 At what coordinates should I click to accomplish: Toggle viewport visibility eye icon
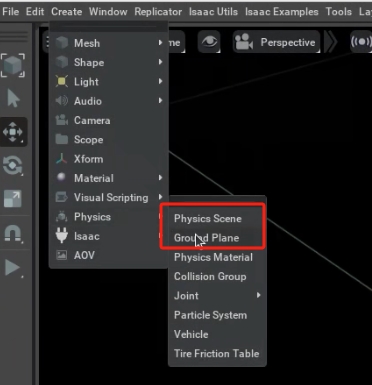pos(209,42)
